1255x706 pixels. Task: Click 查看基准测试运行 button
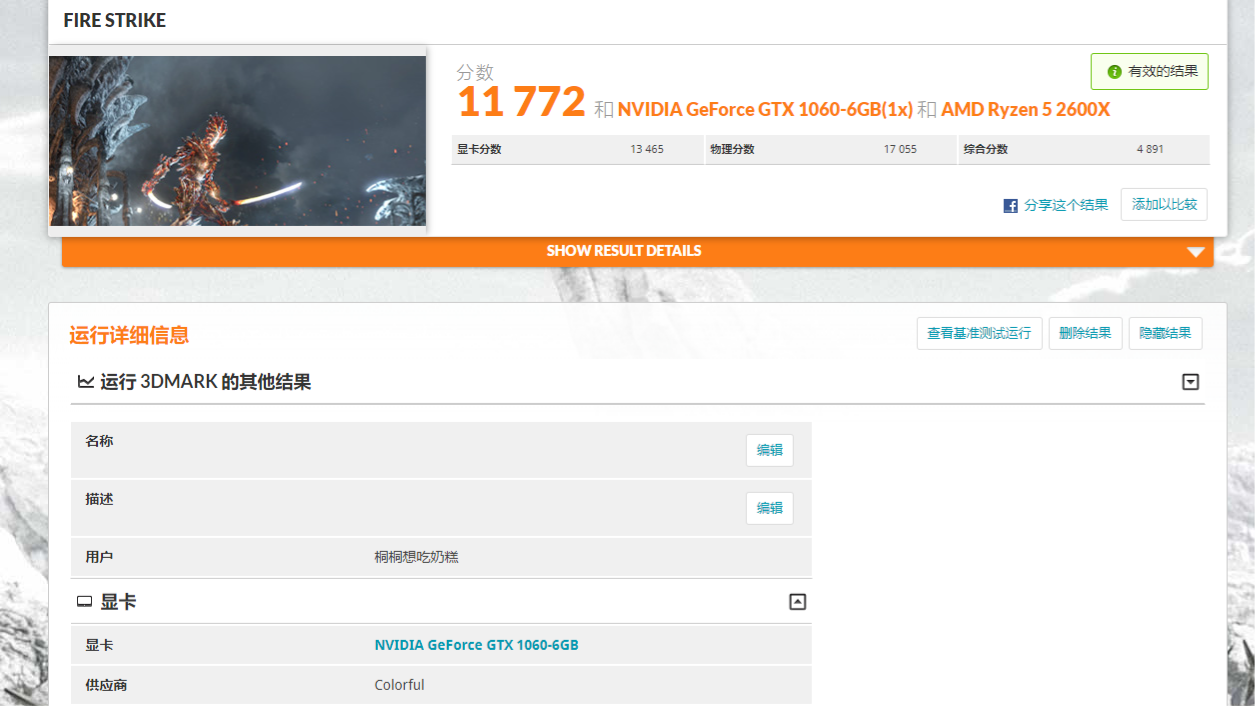979,333
